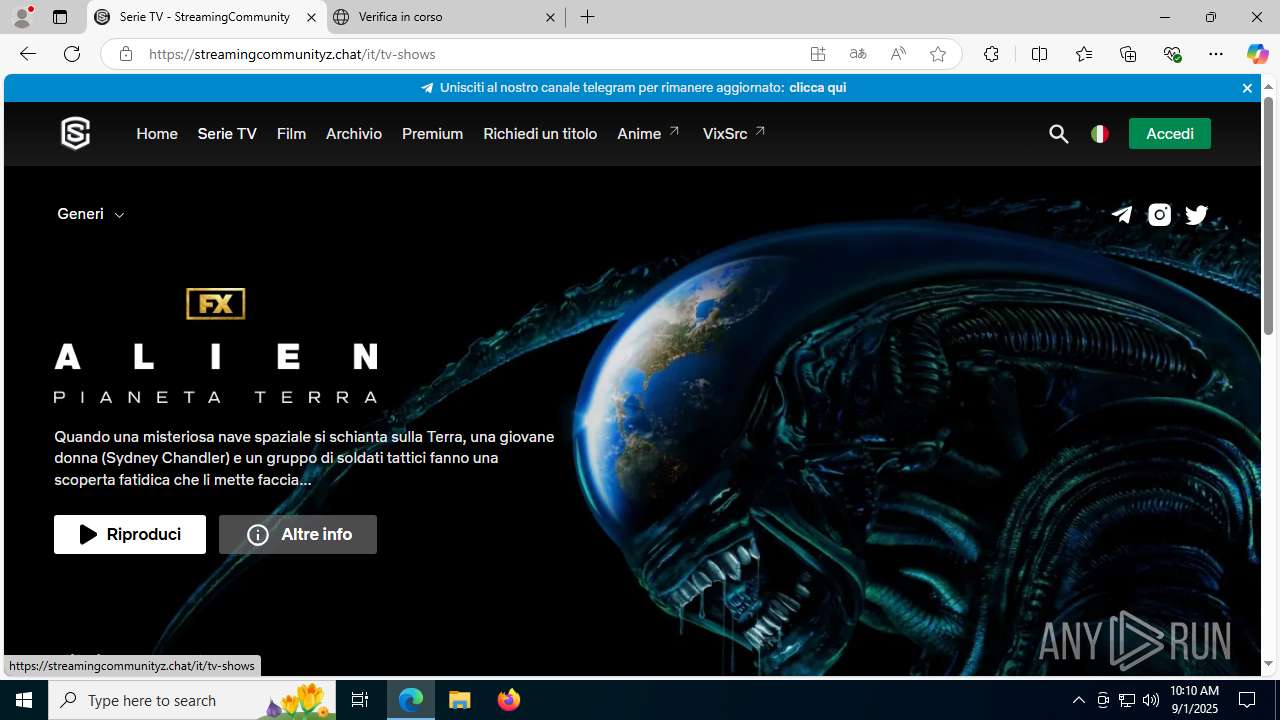Close the Serie TV - StreamingCommunity tab

pos(311,17)
